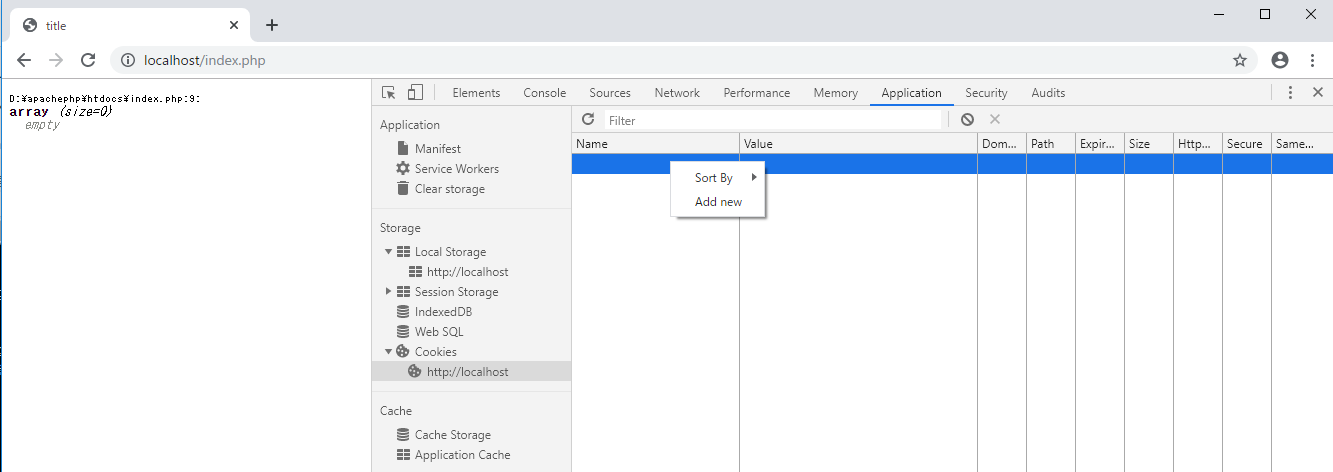Switch to the Network tab
The width and height of the screenshot is (1333, 472).
click(677, 93)
